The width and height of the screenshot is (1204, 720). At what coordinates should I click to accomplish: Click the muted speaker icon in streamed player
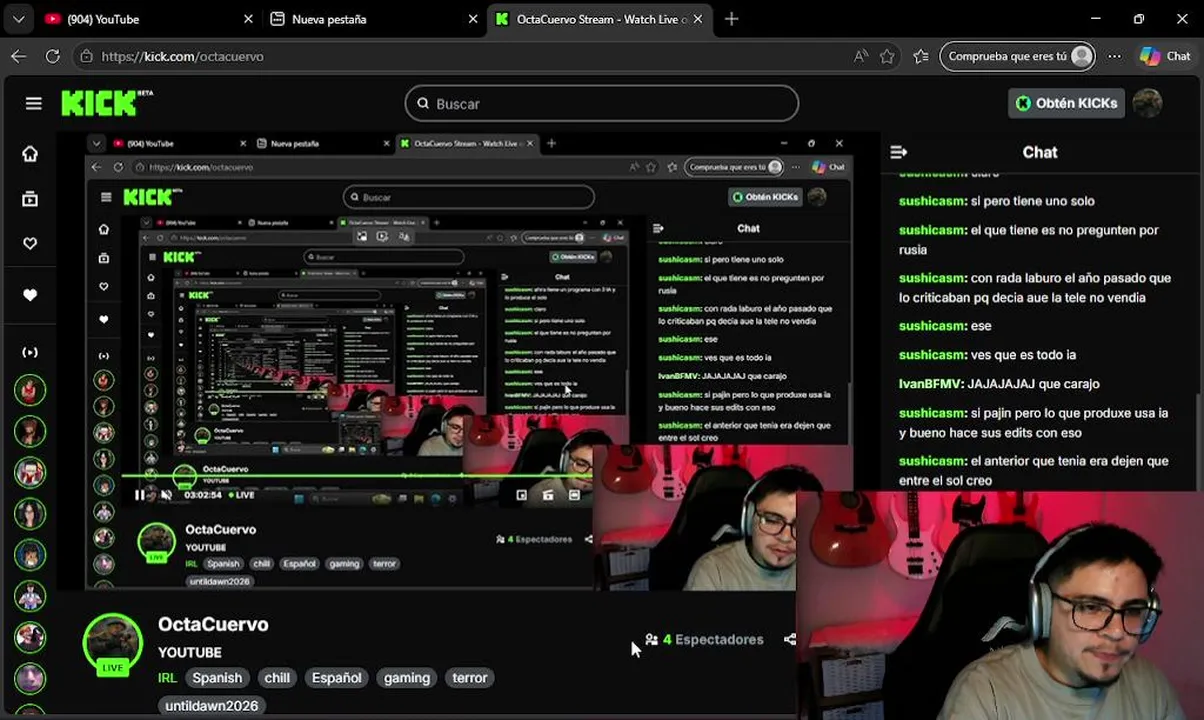166,495
